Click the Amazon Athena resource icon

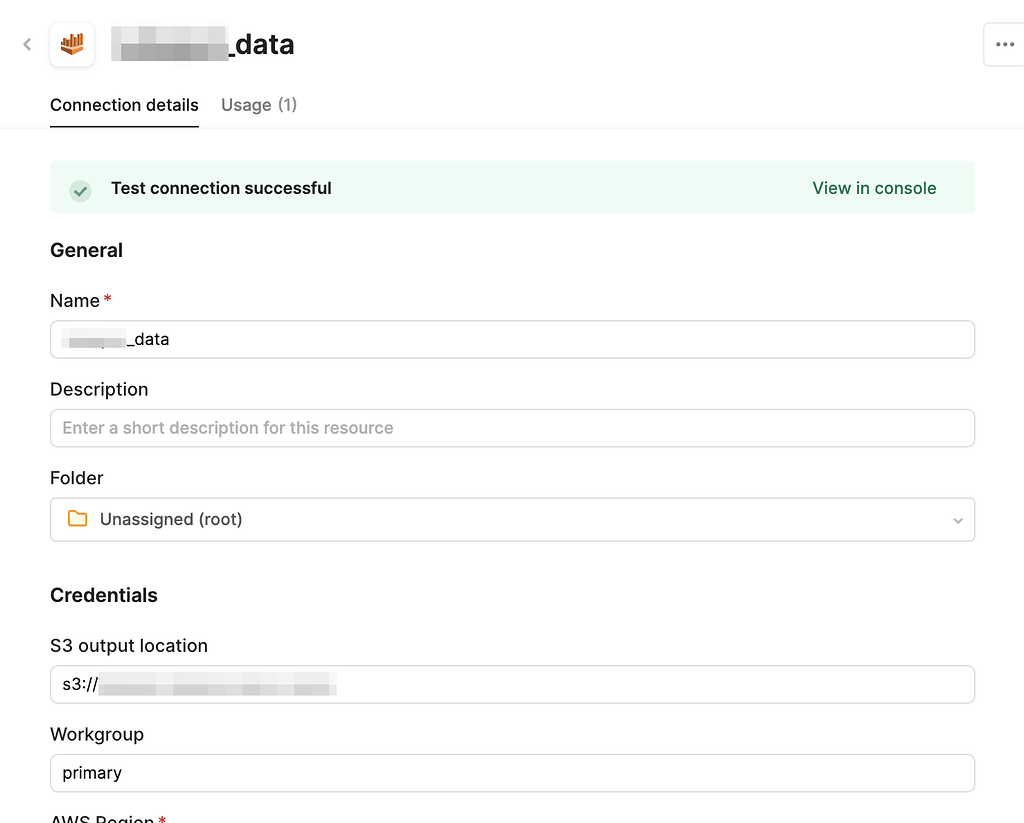[71, 44]
